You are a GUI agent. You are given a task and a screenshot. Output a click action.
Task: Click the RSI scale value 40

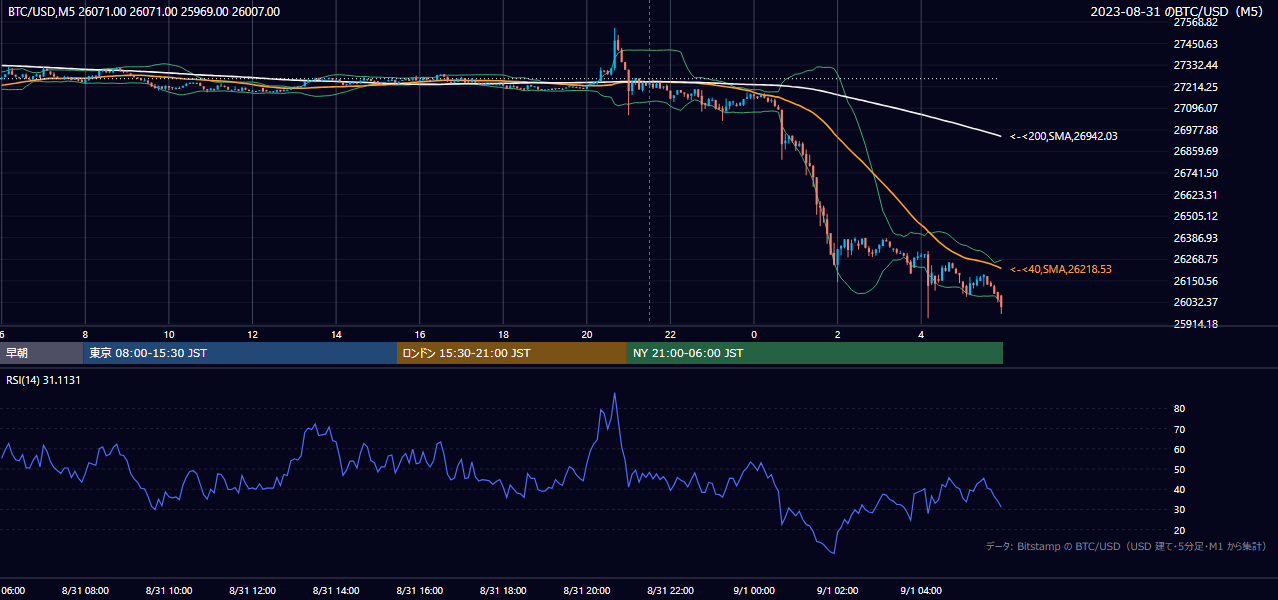pyautogui.click(x=1179, y=489)
